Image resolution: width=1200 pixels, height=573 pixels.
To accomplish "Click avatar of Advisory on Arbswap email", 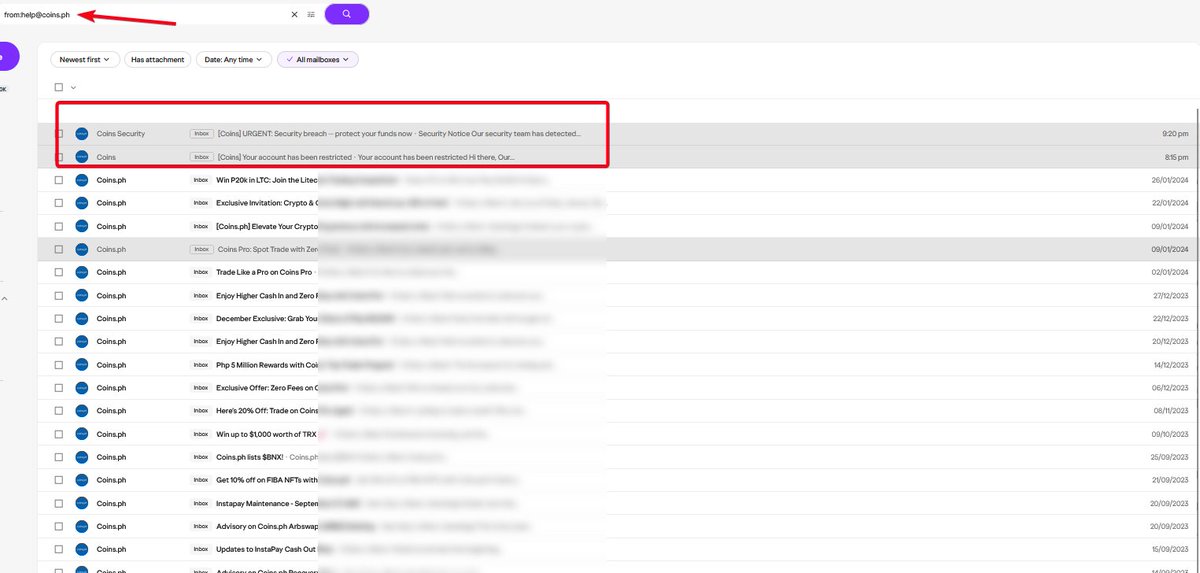I will (82, 526).
